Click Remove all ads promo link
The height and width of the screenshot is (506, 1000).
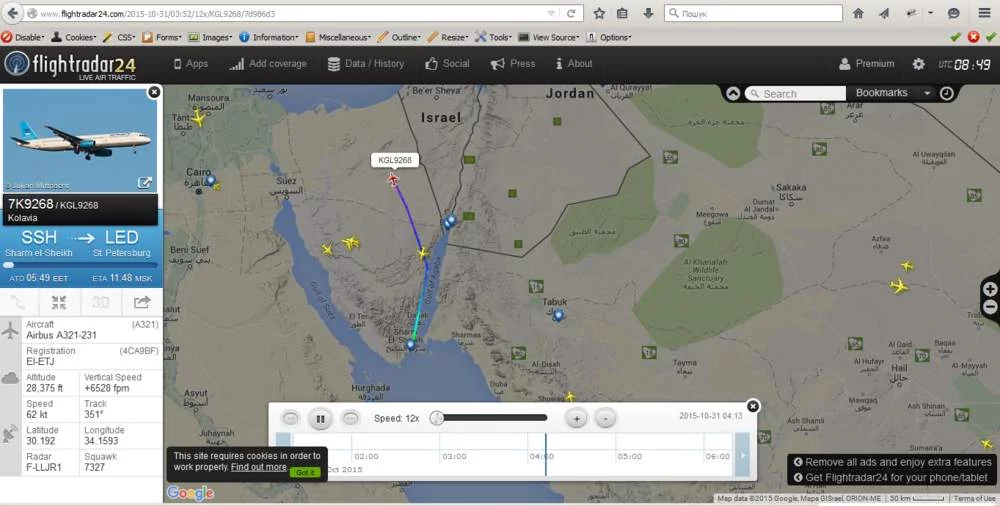pos(892,462)
